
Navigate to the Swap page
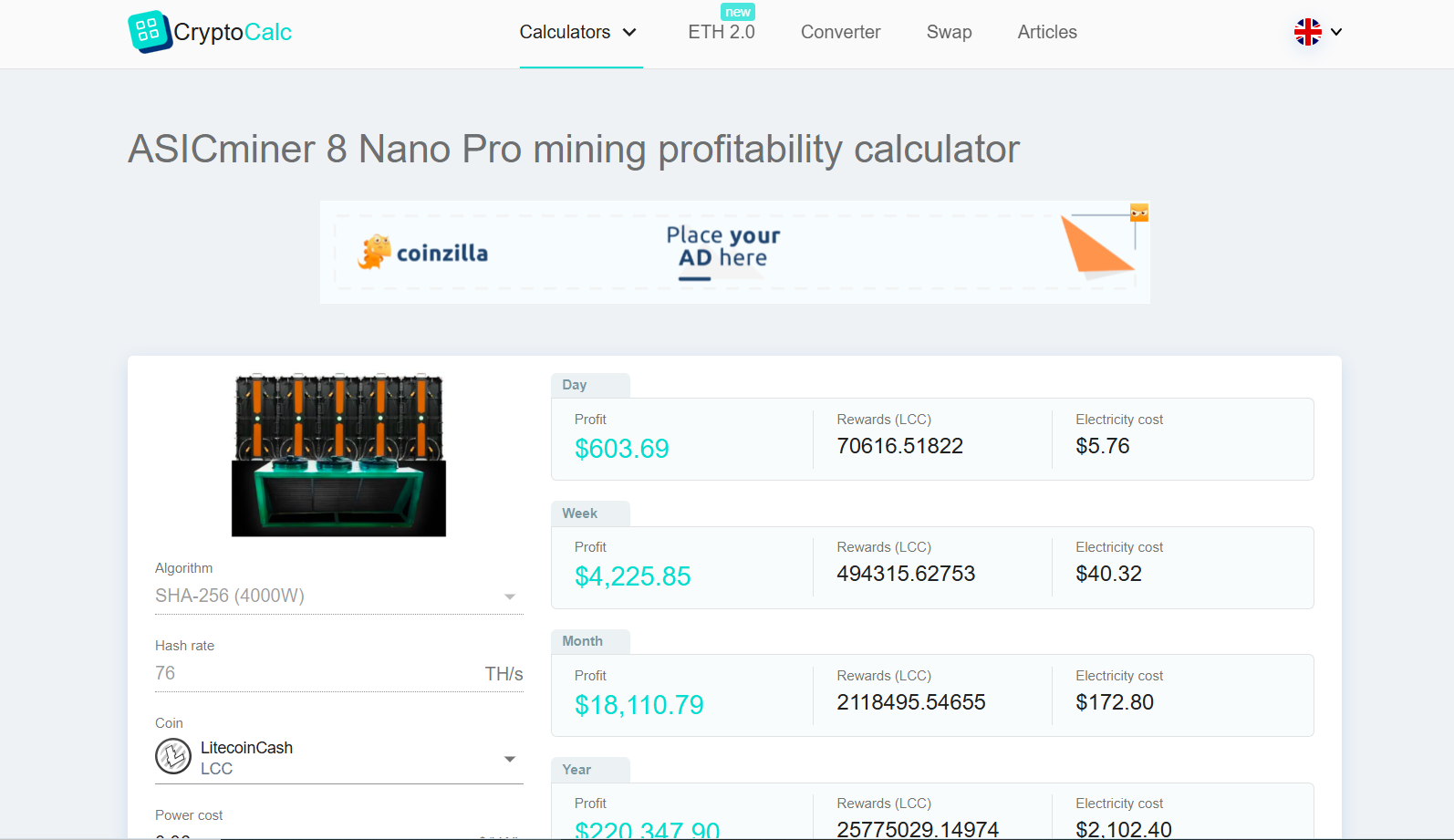coord(949,33)
